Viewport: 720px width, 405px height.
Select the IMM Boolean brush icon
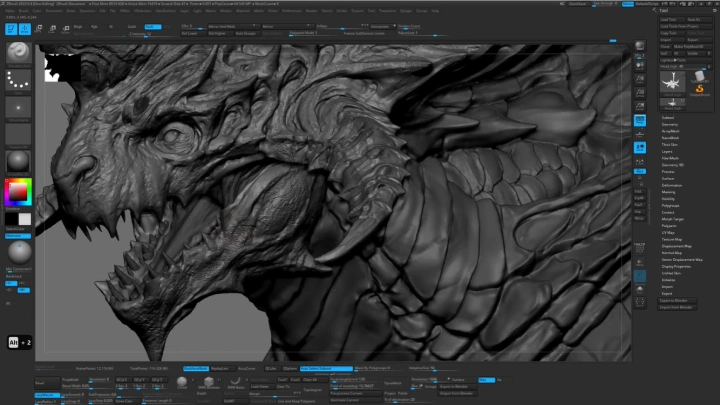point(208,383)
